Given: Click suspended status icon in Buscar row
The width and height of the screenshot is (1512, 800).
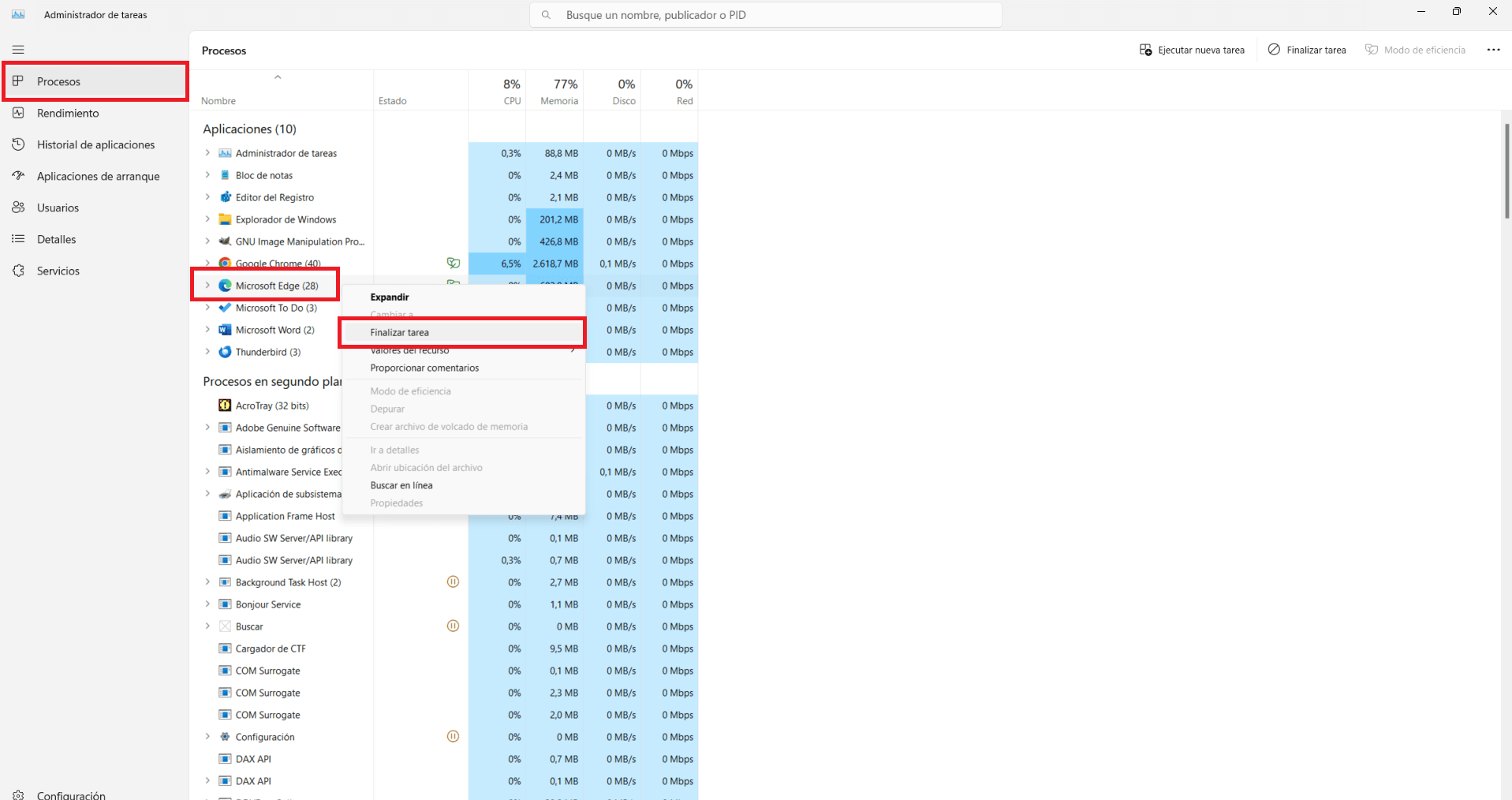Looking at the screenshot, I should click(453, 626).
